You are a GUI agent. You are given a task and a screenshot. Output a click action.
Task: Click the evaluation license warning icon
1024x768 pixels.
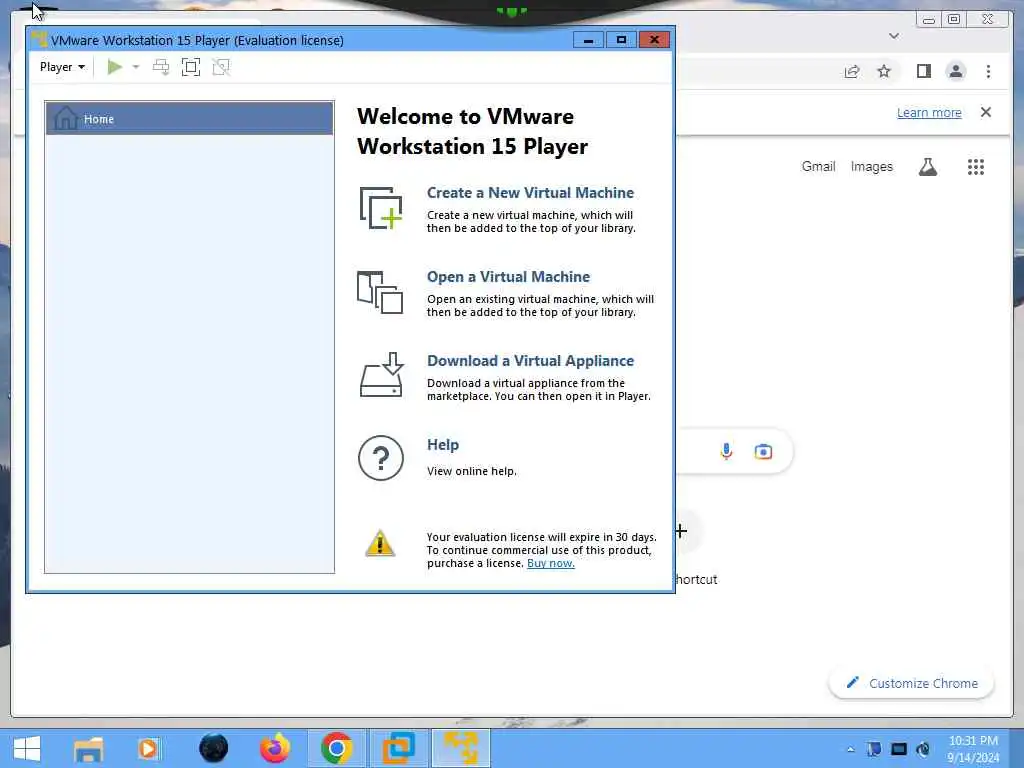coord(379,543)
